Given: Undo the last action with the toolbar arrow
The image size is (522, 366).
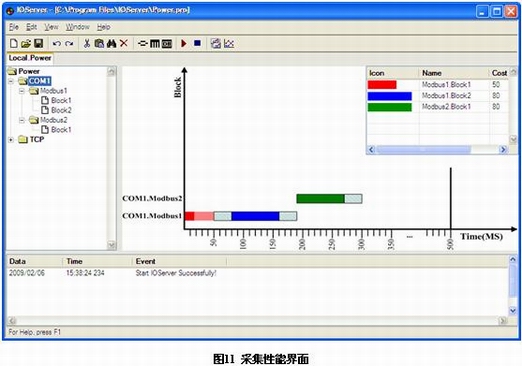Looking at the screenshot, I should pyautogui.click(x=57, y=44).
